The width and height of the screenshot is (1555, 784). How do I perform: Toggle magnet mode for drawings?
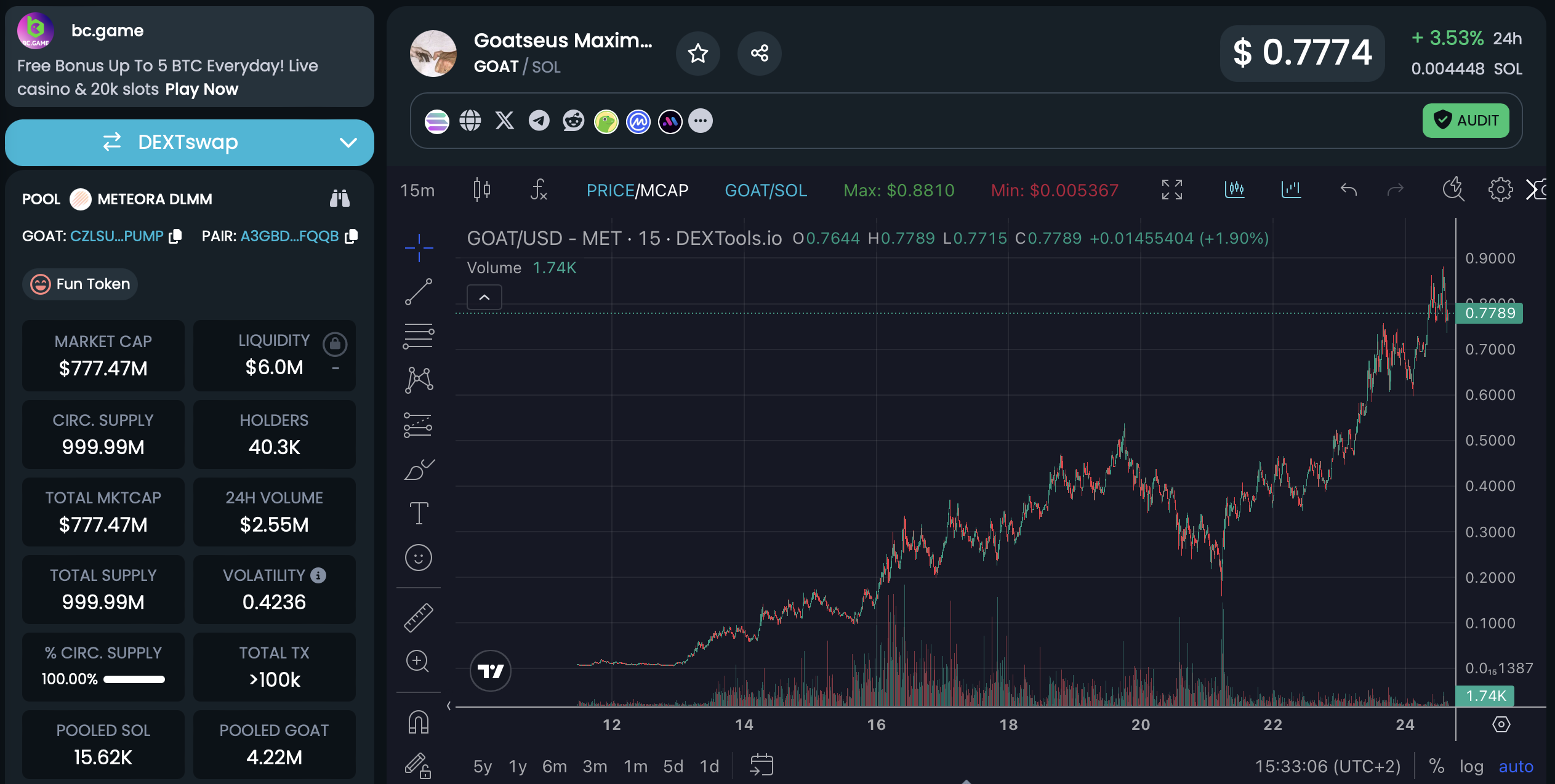coord(419,722)
